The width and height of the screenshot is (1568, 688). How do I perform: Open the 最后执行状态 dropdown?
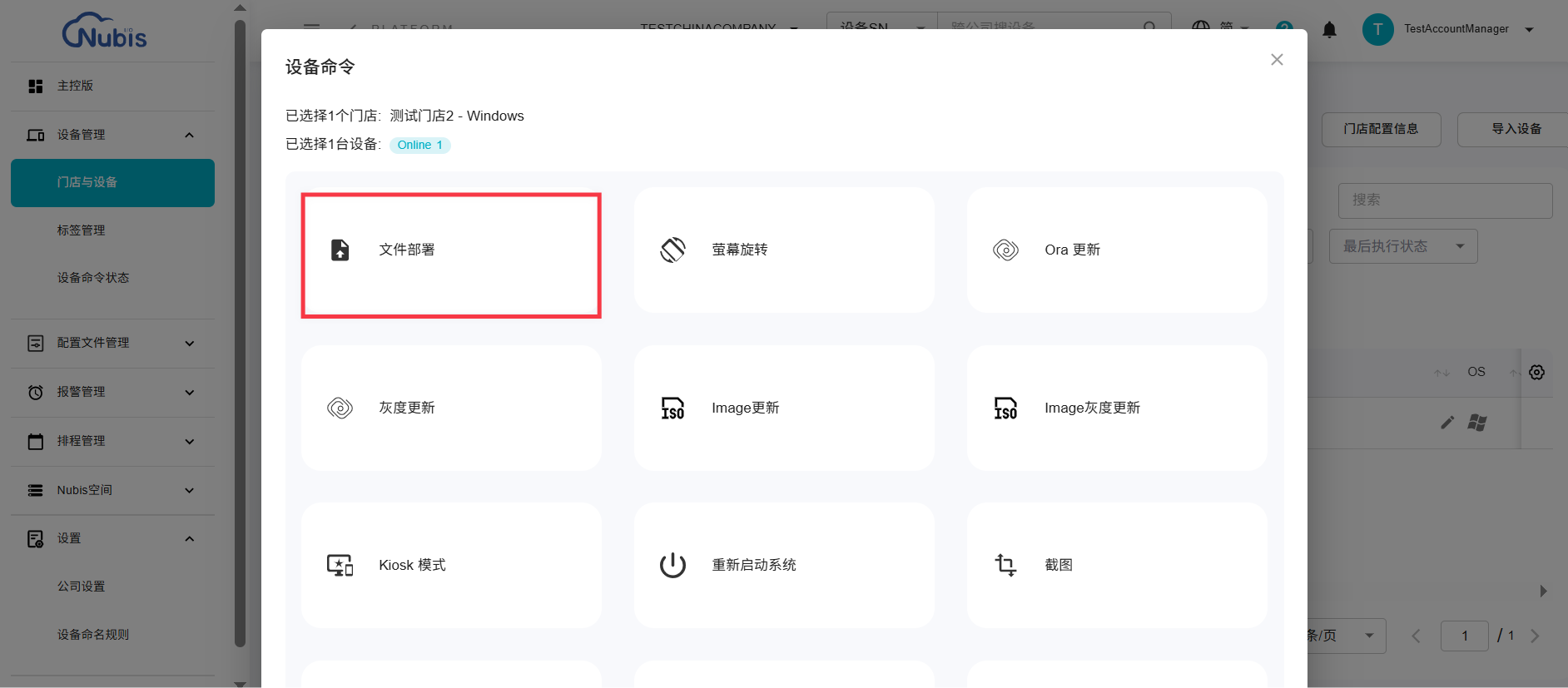point(1403,246)
